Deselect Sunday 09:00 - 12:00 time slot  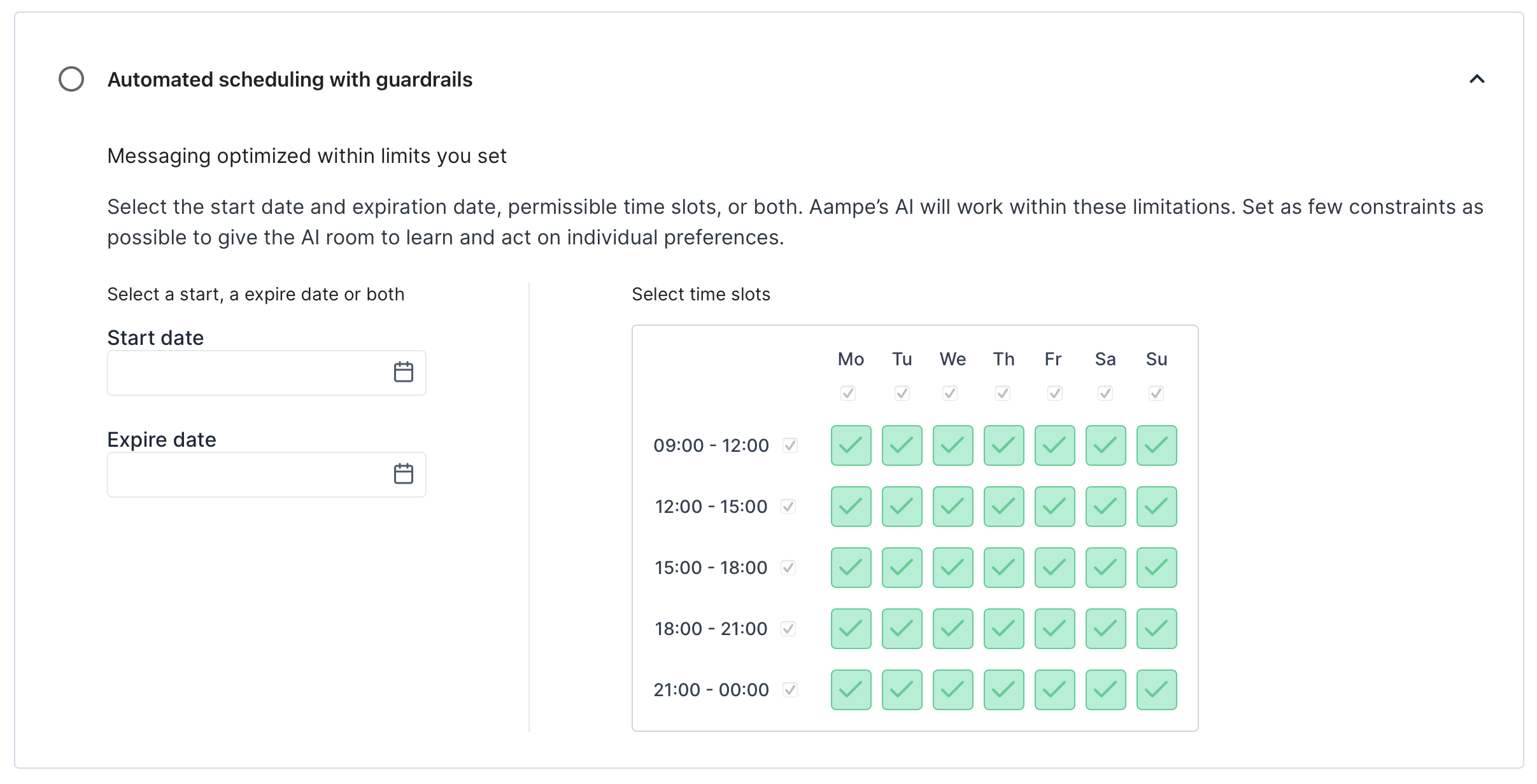point(1157,445)
